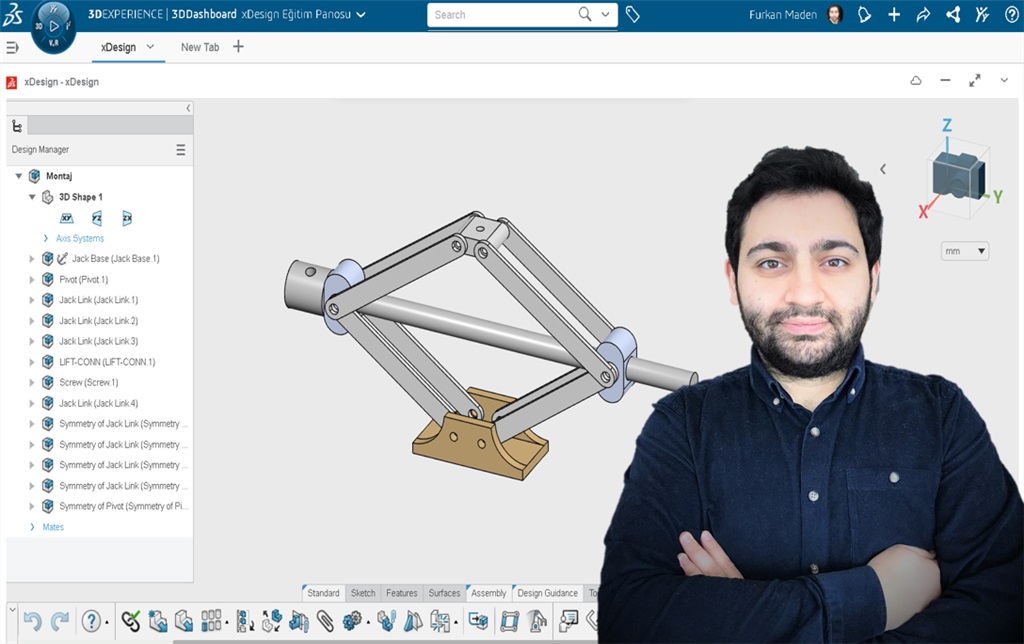This screenshot has height=644, width=1024.
Task: Switch to the Assembly toolbar tab
Action: (488, 593)
